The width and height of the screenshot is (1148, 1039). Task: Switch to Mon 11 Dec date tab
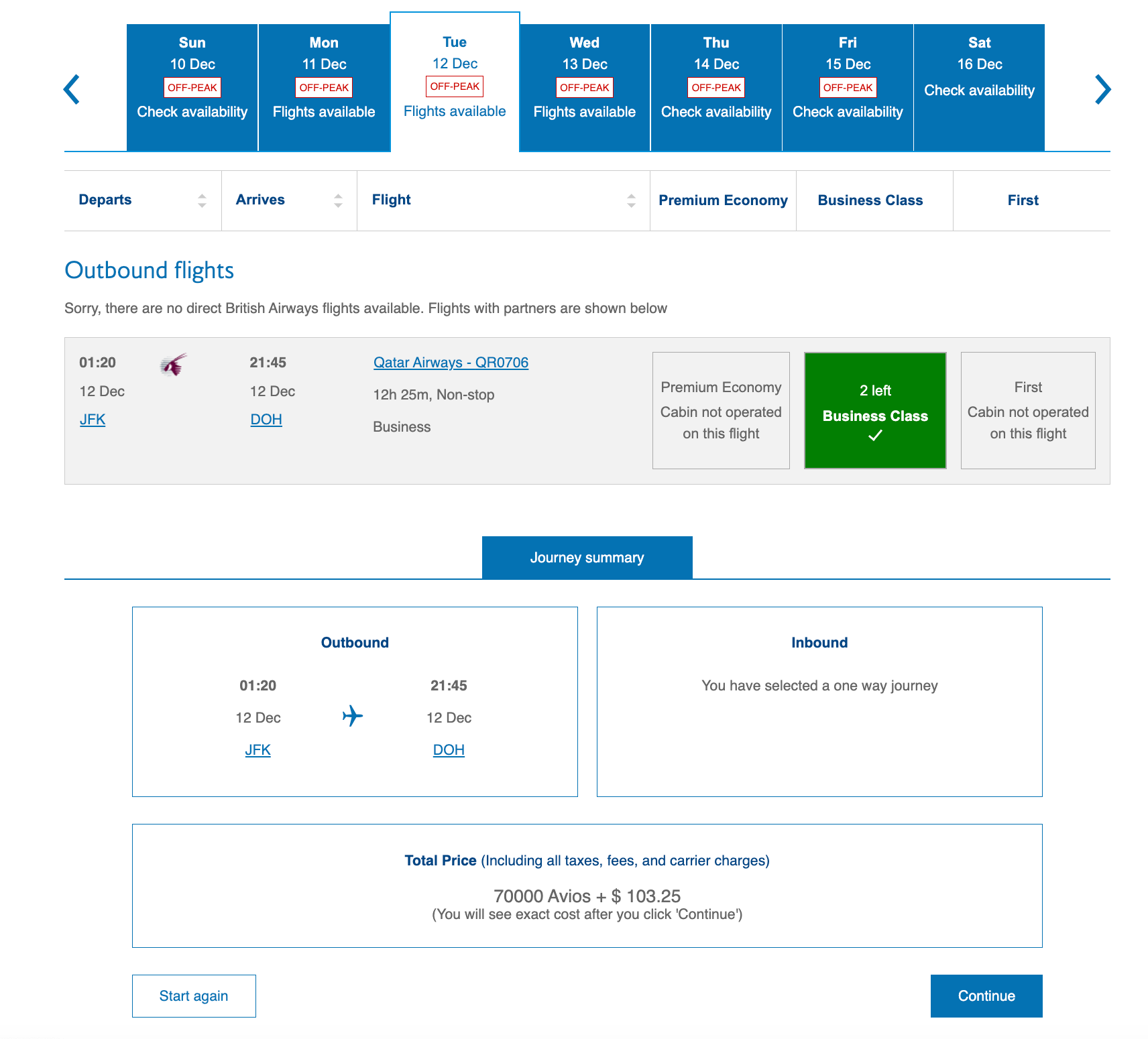[324, 87]
